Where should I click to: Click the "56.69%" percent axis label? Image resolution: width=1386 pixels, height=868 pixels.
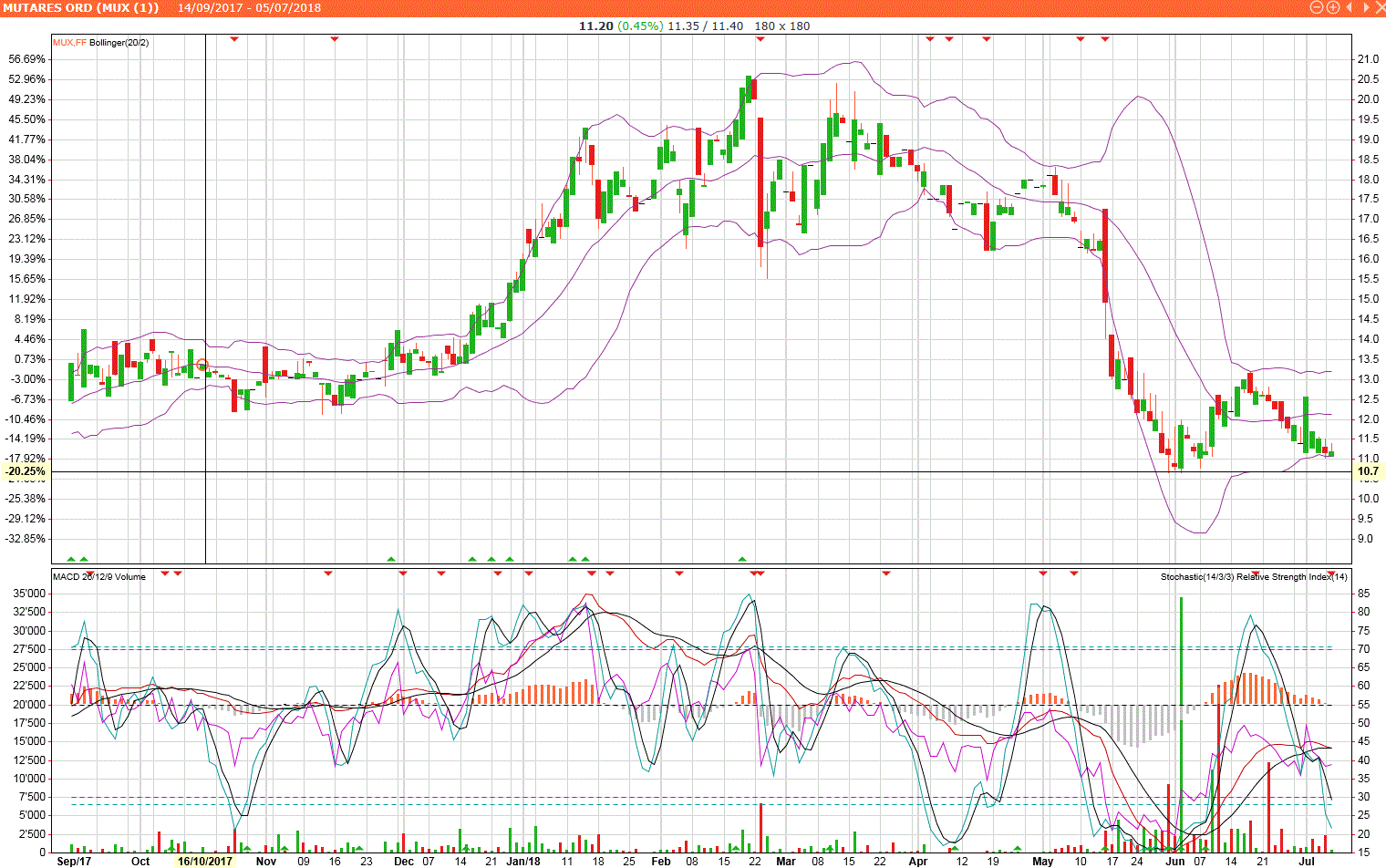pos(27,59)
